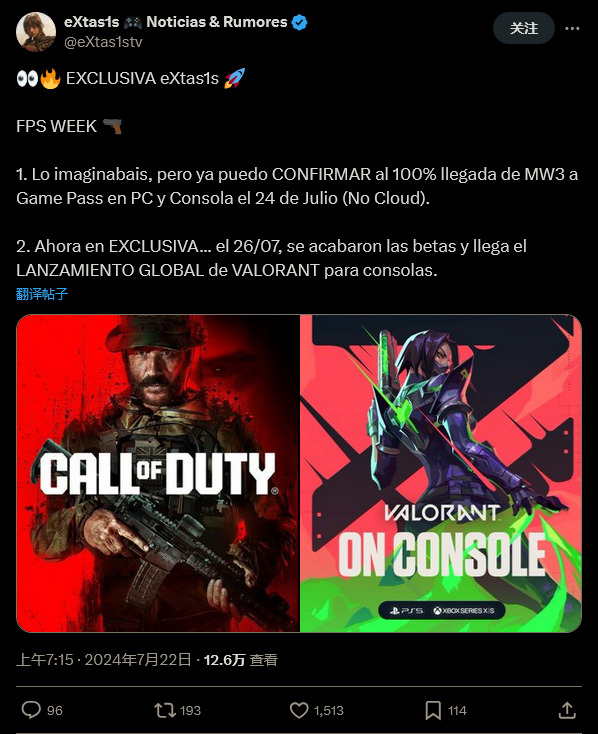Click the 翻译帖子 translate link

(x=42, y=294)
